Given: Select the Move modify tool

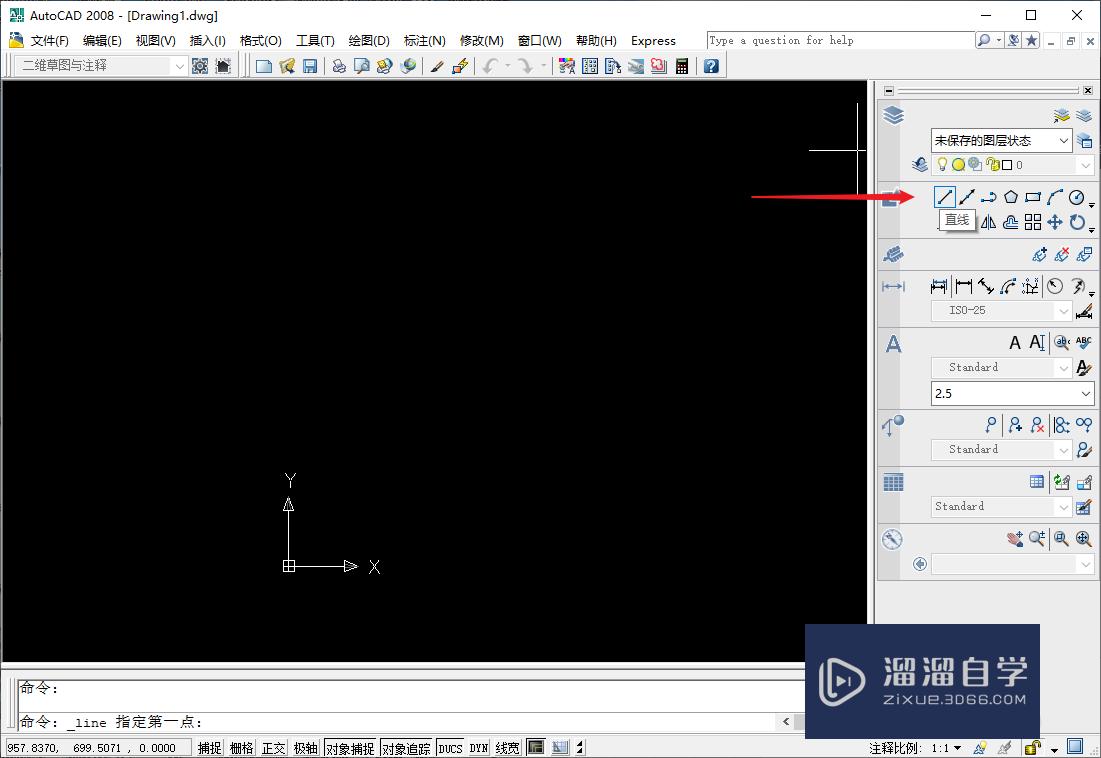Looking at the screenshot, I should 1055,221.
